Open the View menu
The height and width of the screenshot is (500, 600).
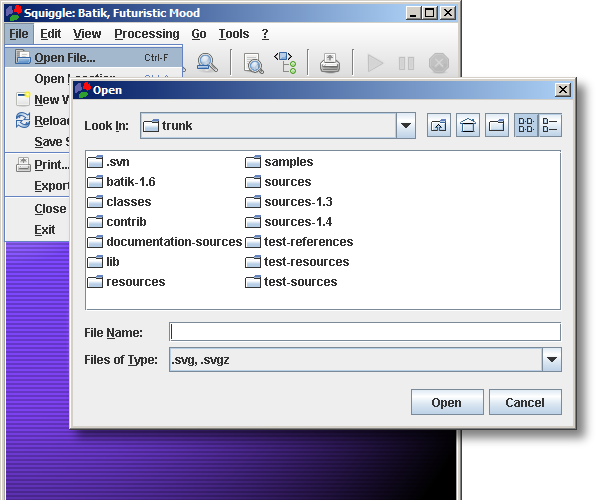click(87, 34)
